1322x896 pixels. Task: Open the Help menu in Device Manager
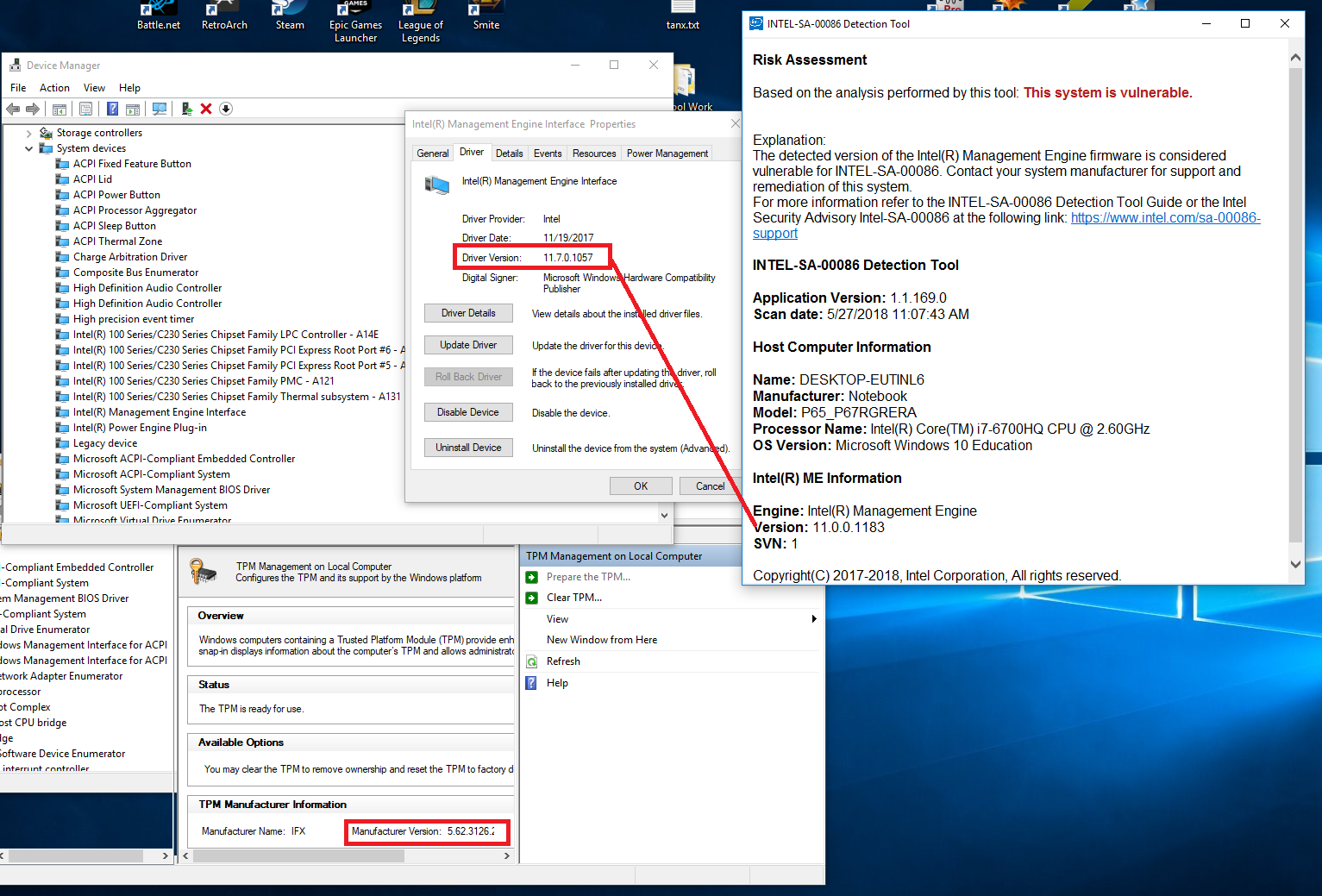pos(129,88)
